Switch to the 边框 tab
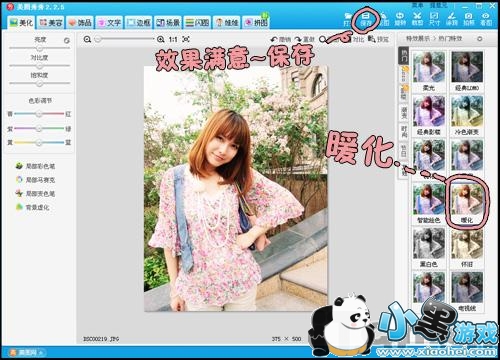The image size is (500, 360). [139, 22]
